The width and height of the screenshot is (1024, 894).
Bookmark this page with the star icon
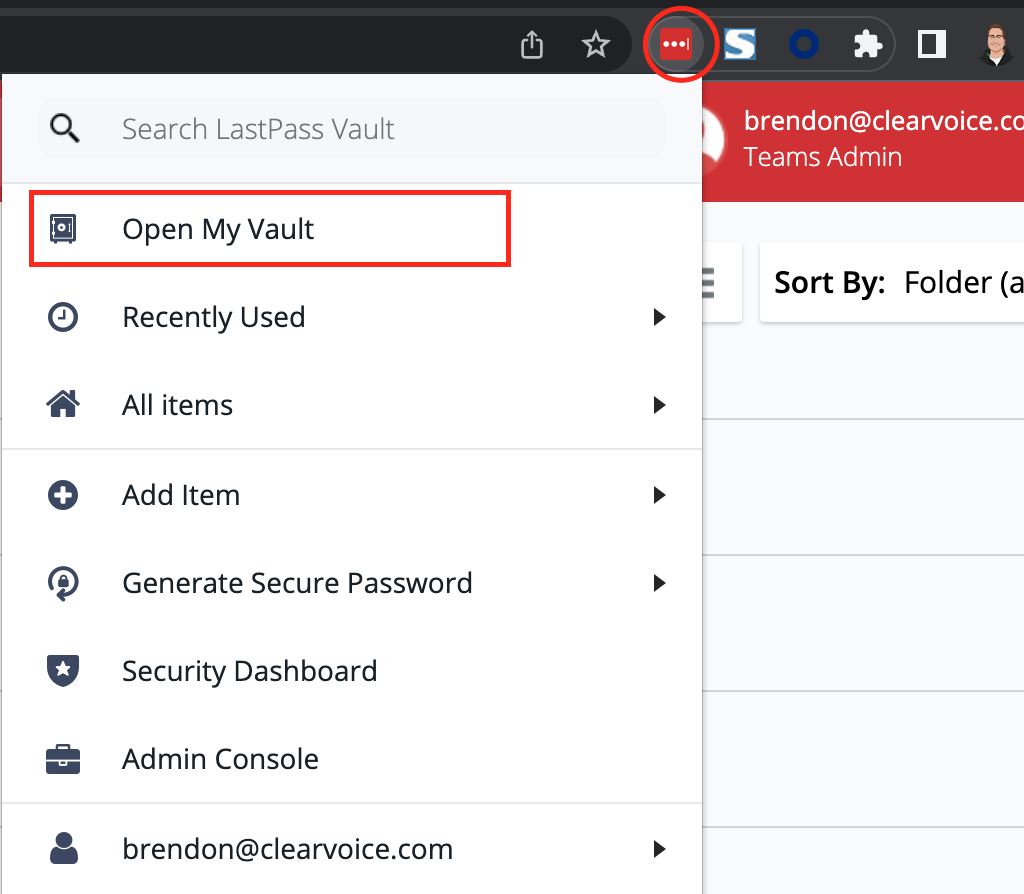pyautogui.click(x=596, y=44)
